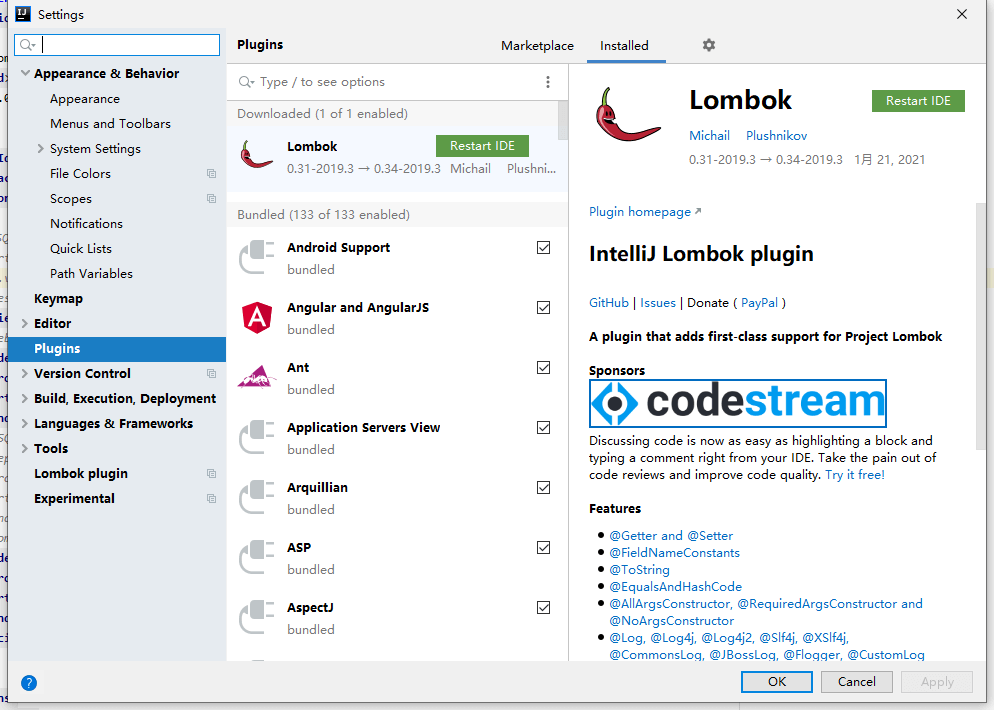Click the Try it free! link

(x=855, y=475)
